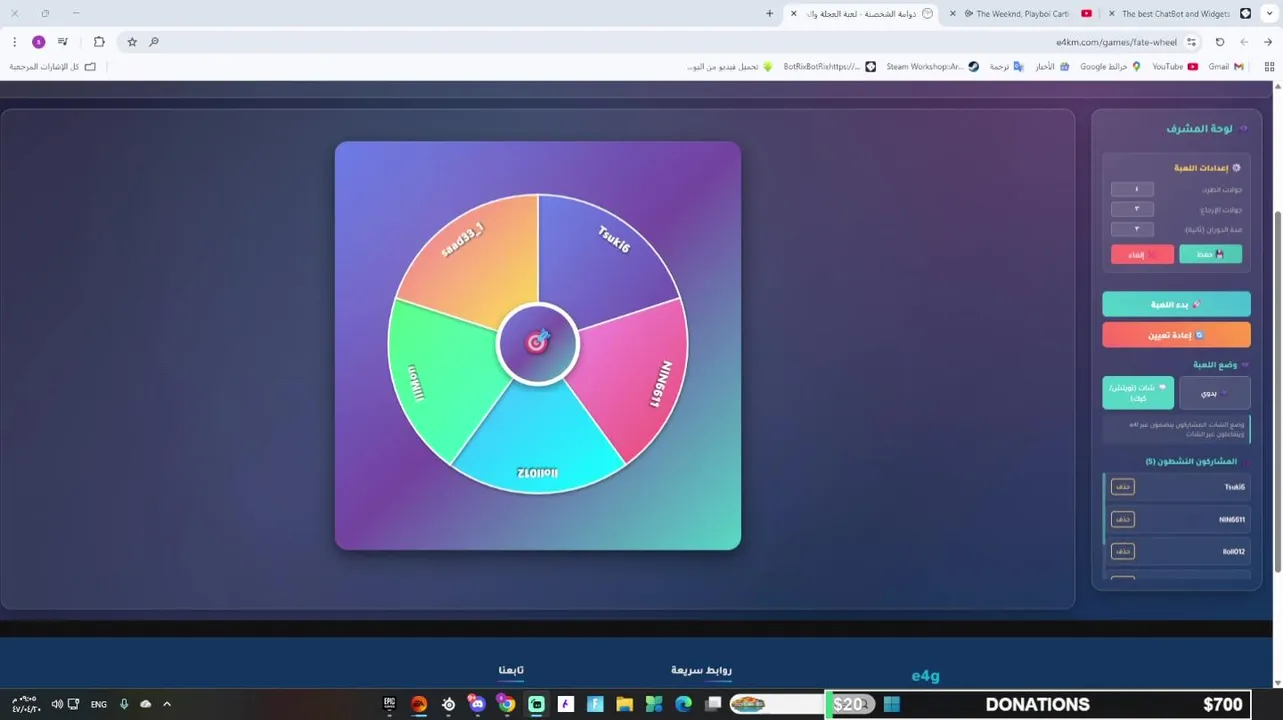The image size is (1283, 720).
Task: Click the page vertical scrollbar
Action: [x=1277, y=390]
